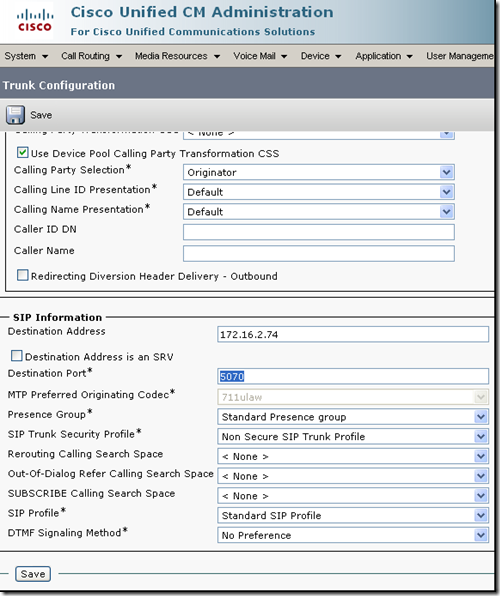Open Presence Group dropdown
Screen dimensions: 500x596
tap(353, 417)
